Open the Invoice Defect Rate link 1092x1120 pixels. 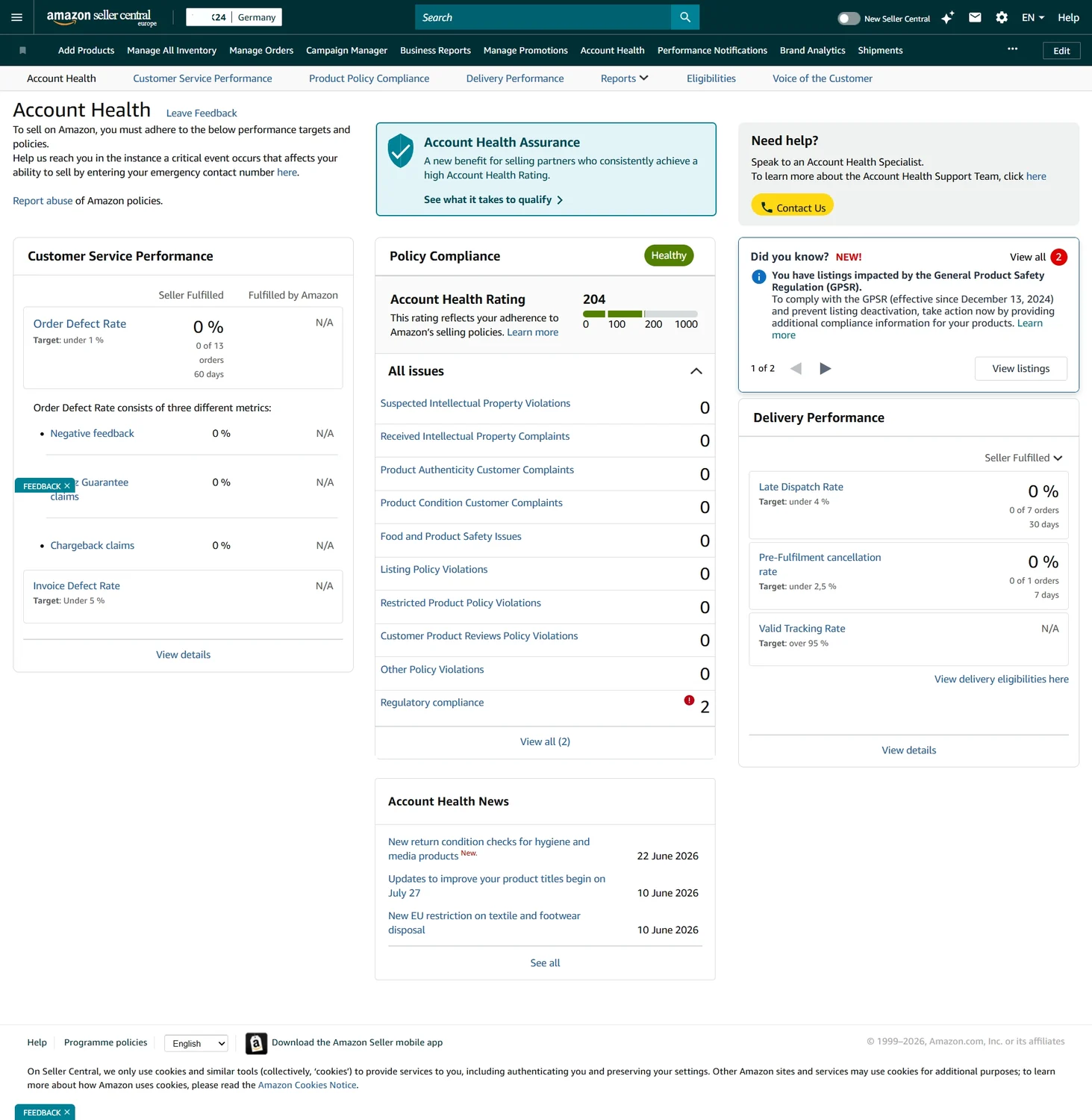tap(76, 586)
